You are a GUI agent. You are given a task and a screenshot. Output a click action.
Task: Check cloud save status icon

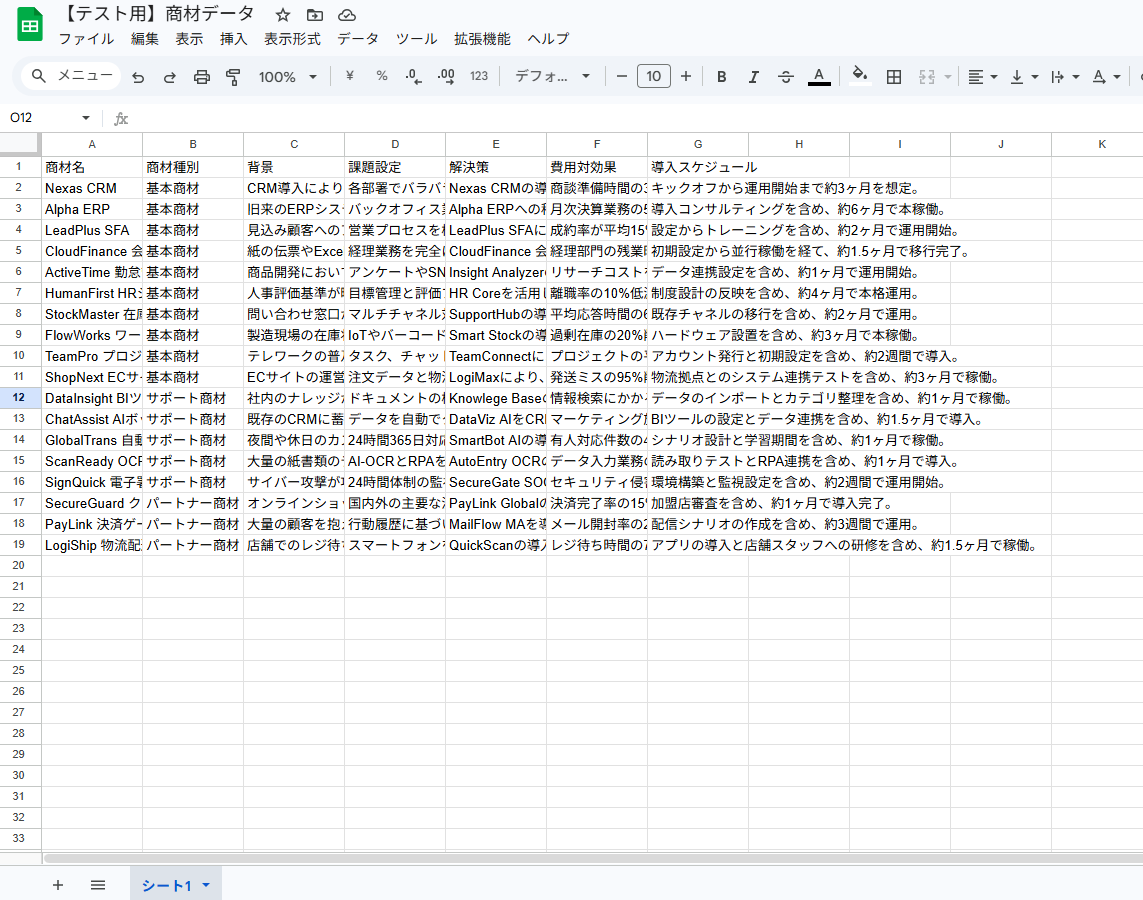[x=347, y=15]
